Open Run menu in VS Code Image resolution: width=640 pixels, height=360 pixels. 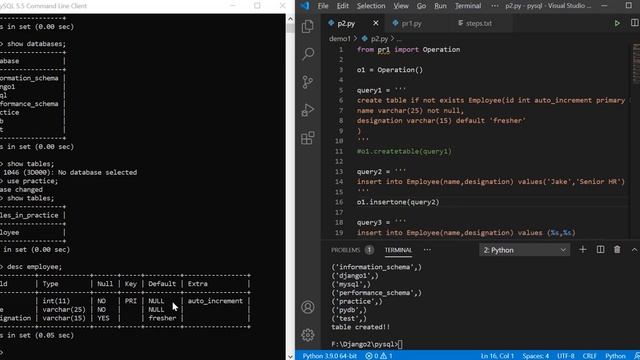click(x=440, y=6)
